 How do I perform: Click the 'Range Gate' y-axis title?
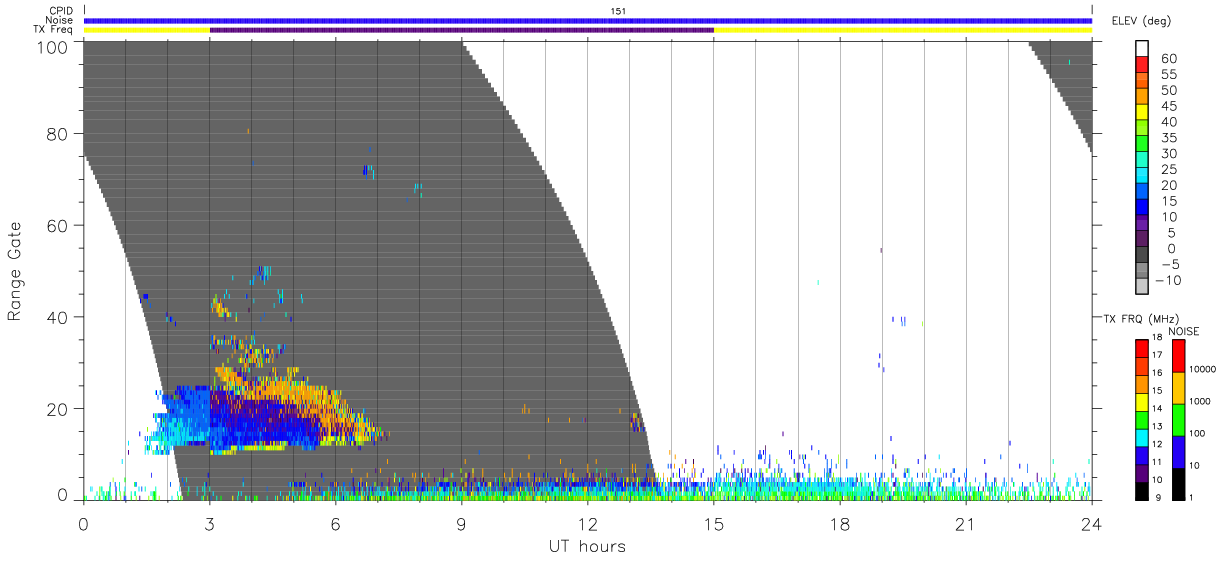tap(16, 271)
